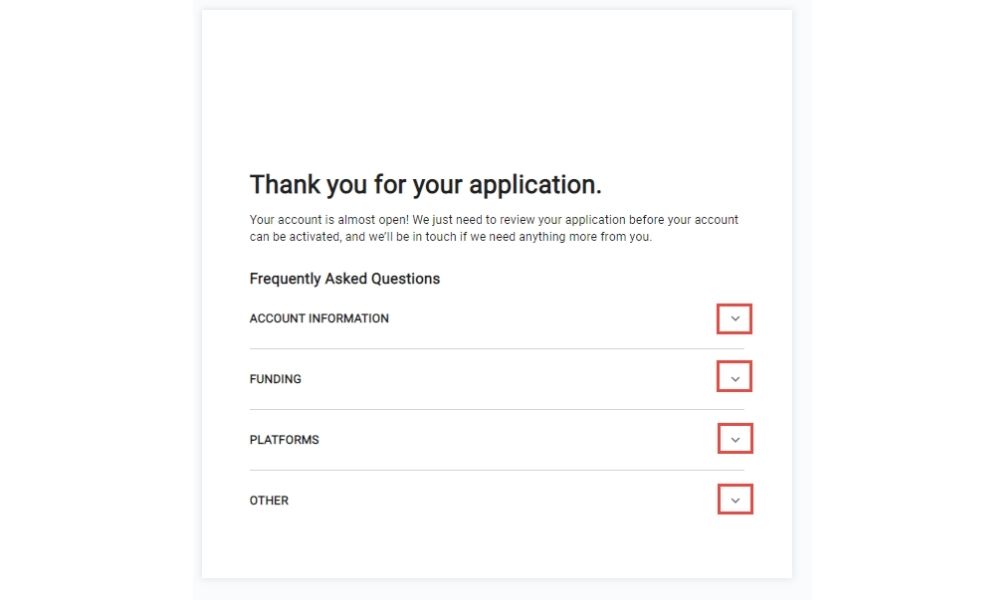
Task: Select the FUNDING section label
Action: click(x=275, y=379)
